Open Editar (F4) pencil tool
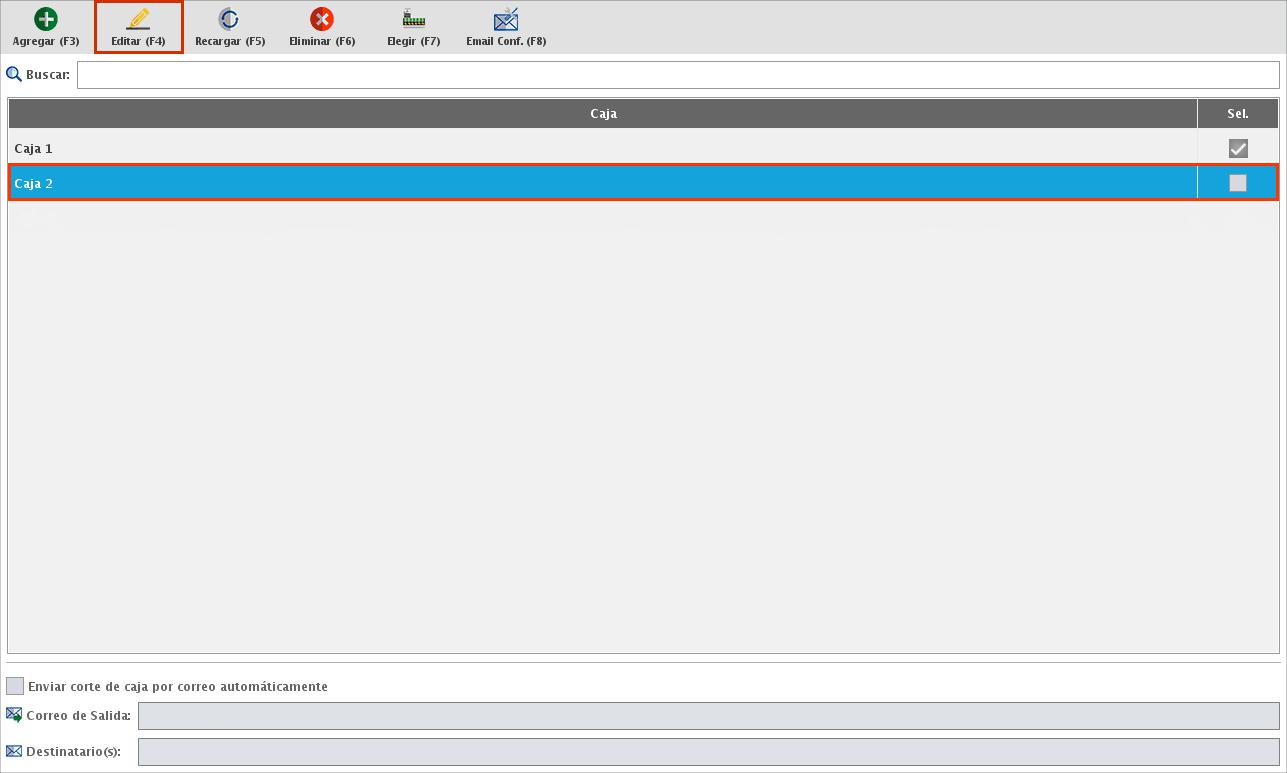This screenshot has height=773, width=1287. tap(139, 20)
